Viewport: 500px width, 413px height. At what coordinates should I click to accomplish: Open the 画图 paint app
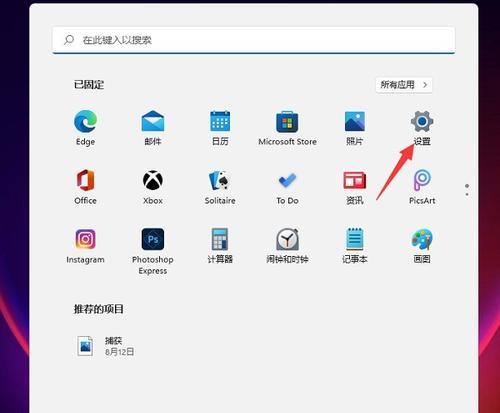[x=422, y=246]
